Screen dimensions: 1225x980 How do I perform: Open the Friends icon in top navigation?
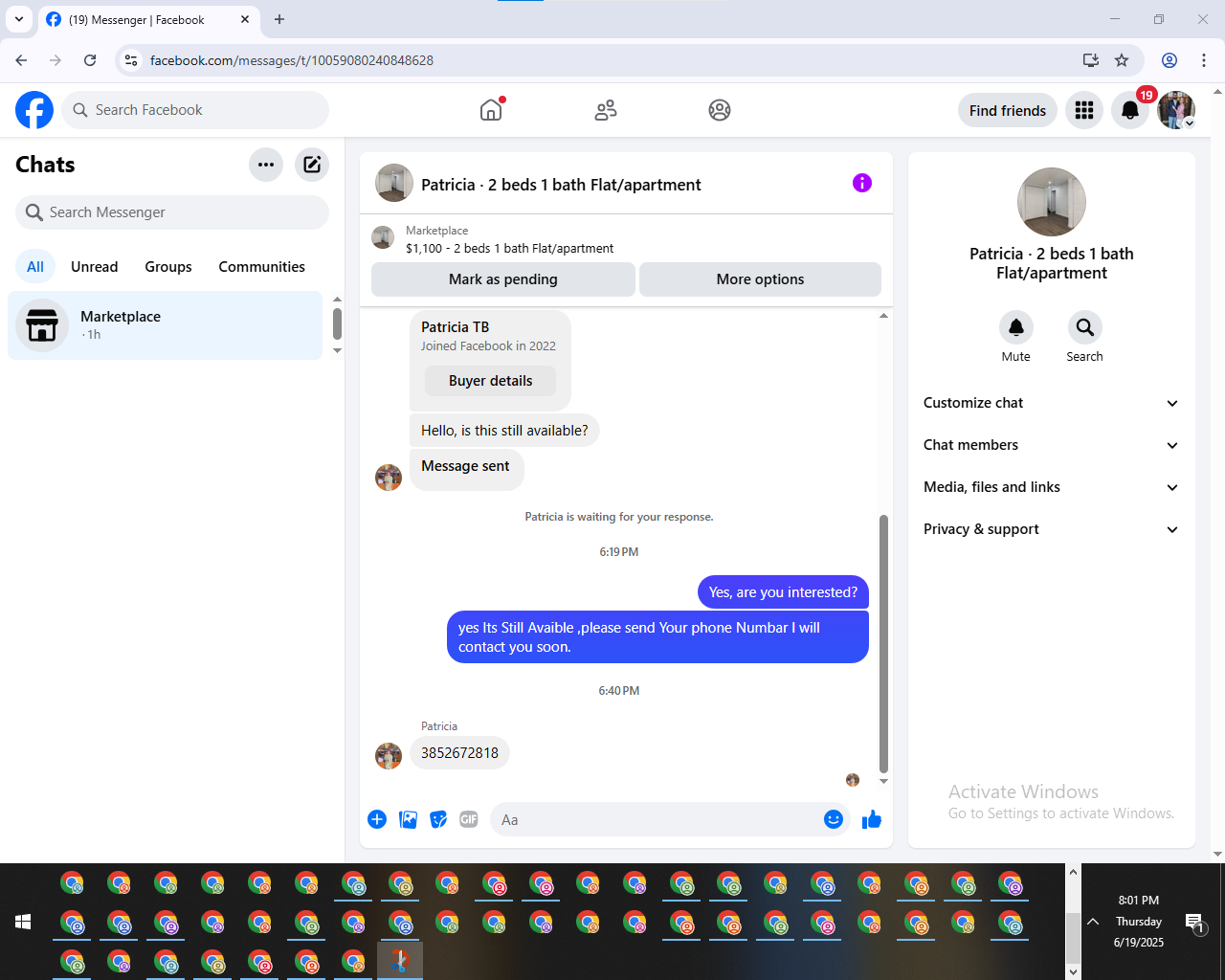click(606, 110)
